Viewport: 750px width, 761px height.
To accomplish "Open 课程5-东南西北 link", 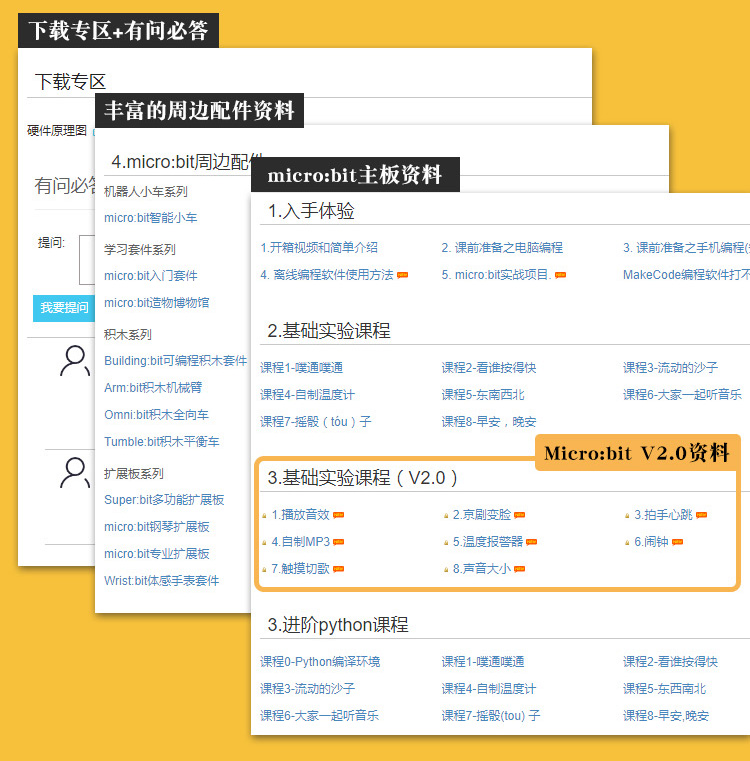I will coord(483,395).
